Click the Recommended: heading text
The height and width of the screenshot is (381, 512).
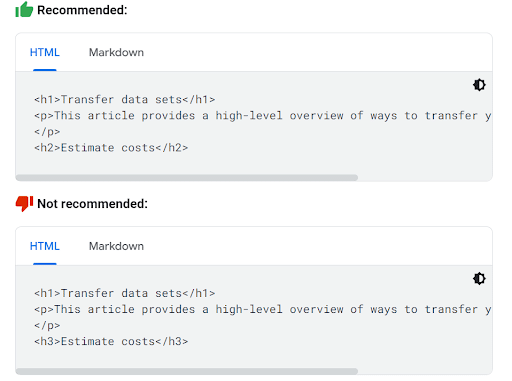[x=82, y=10]
